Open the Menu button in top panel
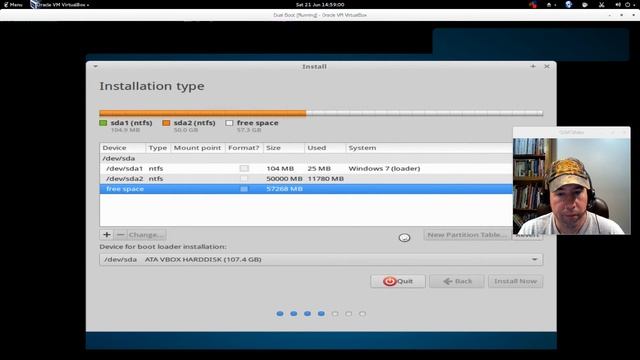 (x=13, y=4)
